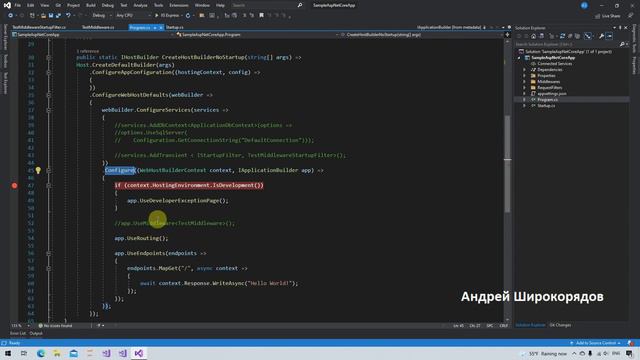Image resolution: width=640 pixels, height=360 pixels.
Task: Click the Live Share button
Action: tap(607, 16)
